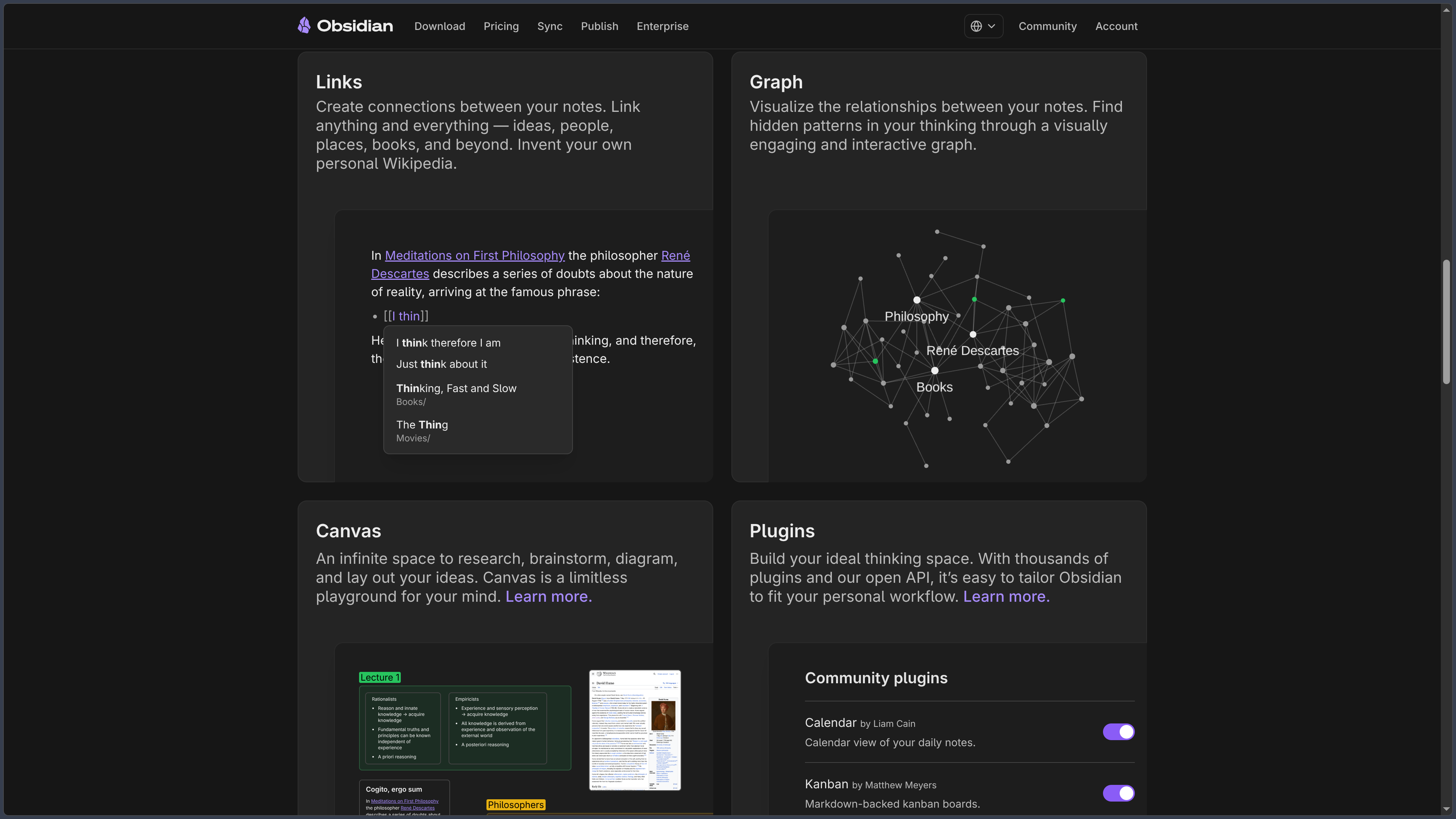This screenshot has width=1456, height=819.
Task: Click the Philosophers canvas group label
Action: [516, 804]
